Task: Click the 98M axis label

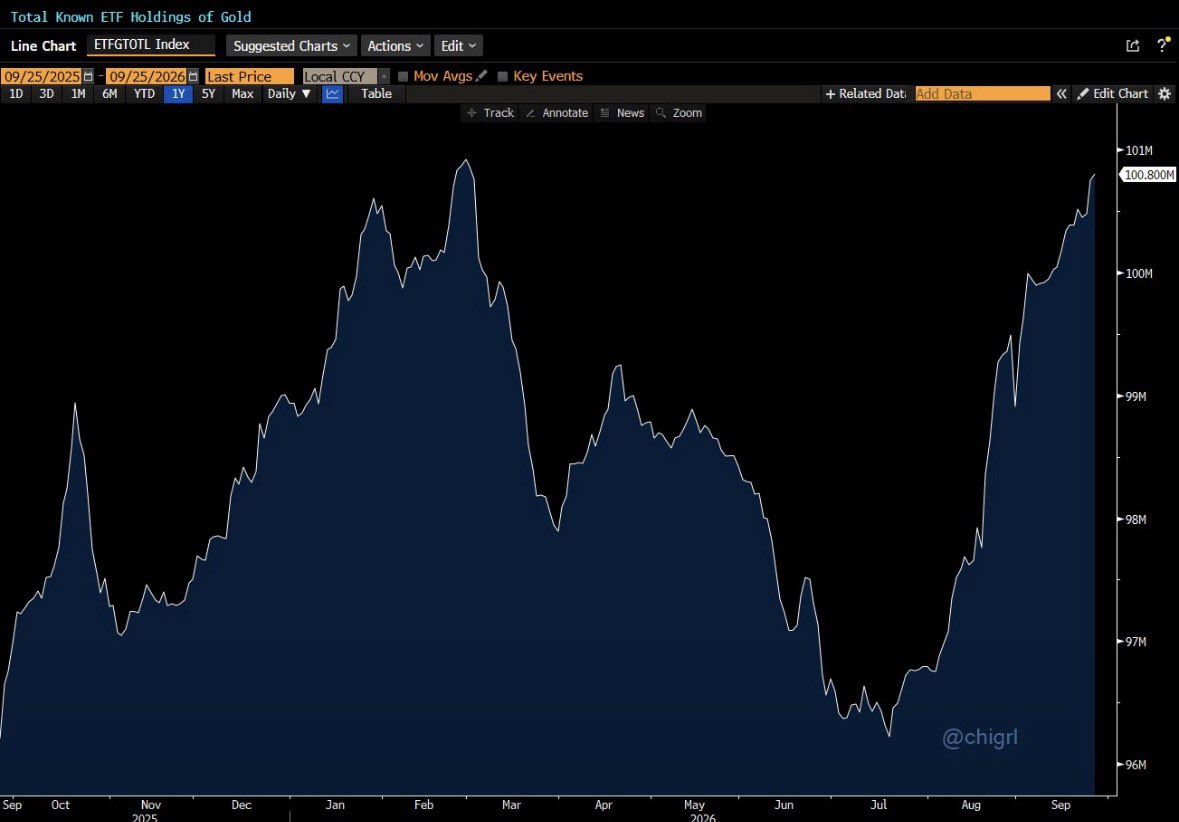Action: pyautogui.click(x=1135, y=519)
